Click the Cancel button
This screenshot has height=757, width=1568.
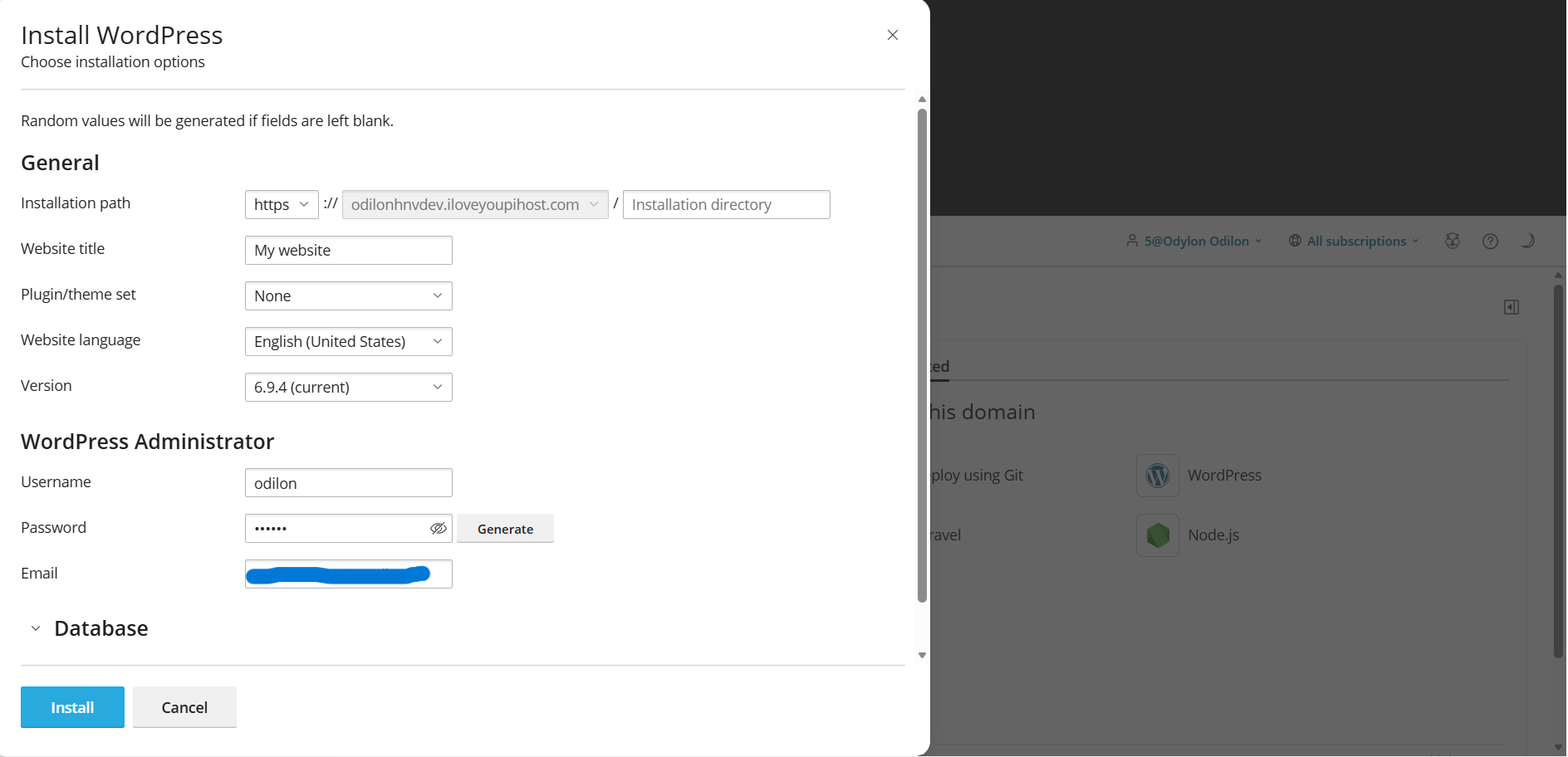(x=184, y=707)
